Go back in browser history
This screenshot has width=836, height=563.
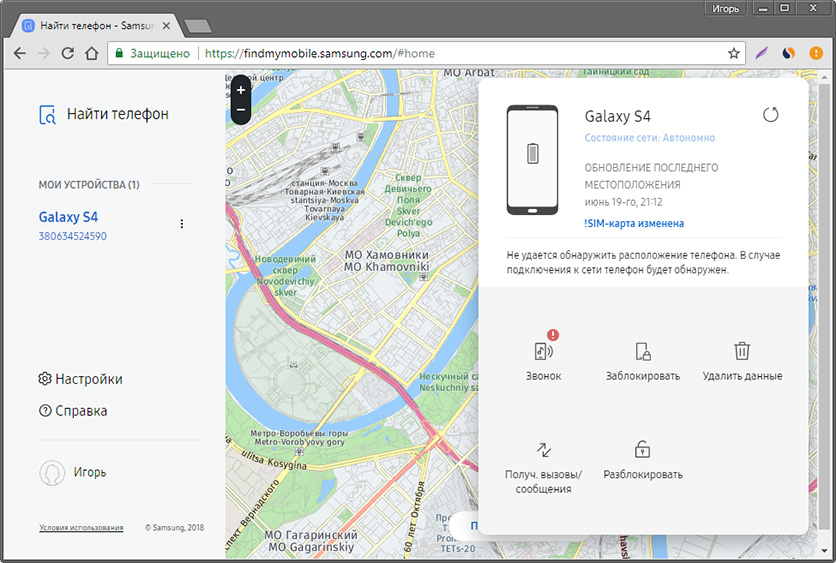[x=20, y=53]
